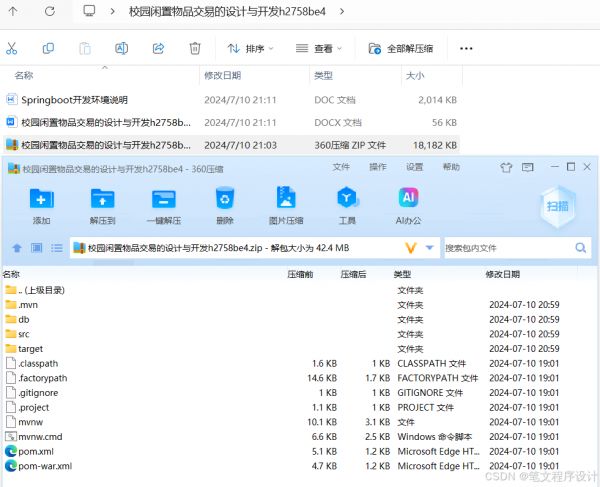The image size is (600, 487).
Task: Select Springboot开发环境说明 DOC file
Action: tap(232, 100)
